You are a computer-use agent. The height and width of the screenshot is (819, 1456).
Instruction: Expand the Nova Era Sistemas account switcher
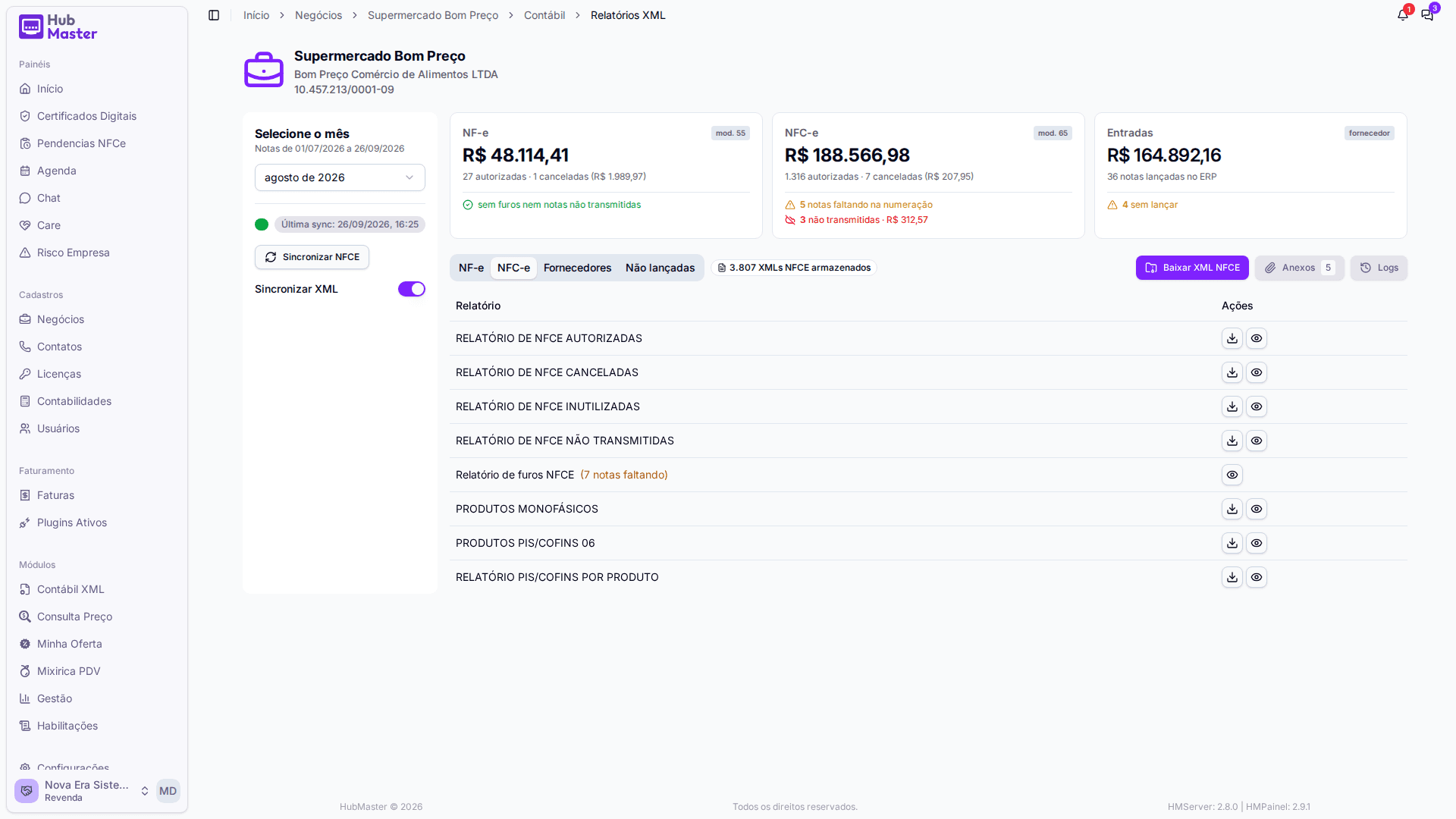click(83, 791)
